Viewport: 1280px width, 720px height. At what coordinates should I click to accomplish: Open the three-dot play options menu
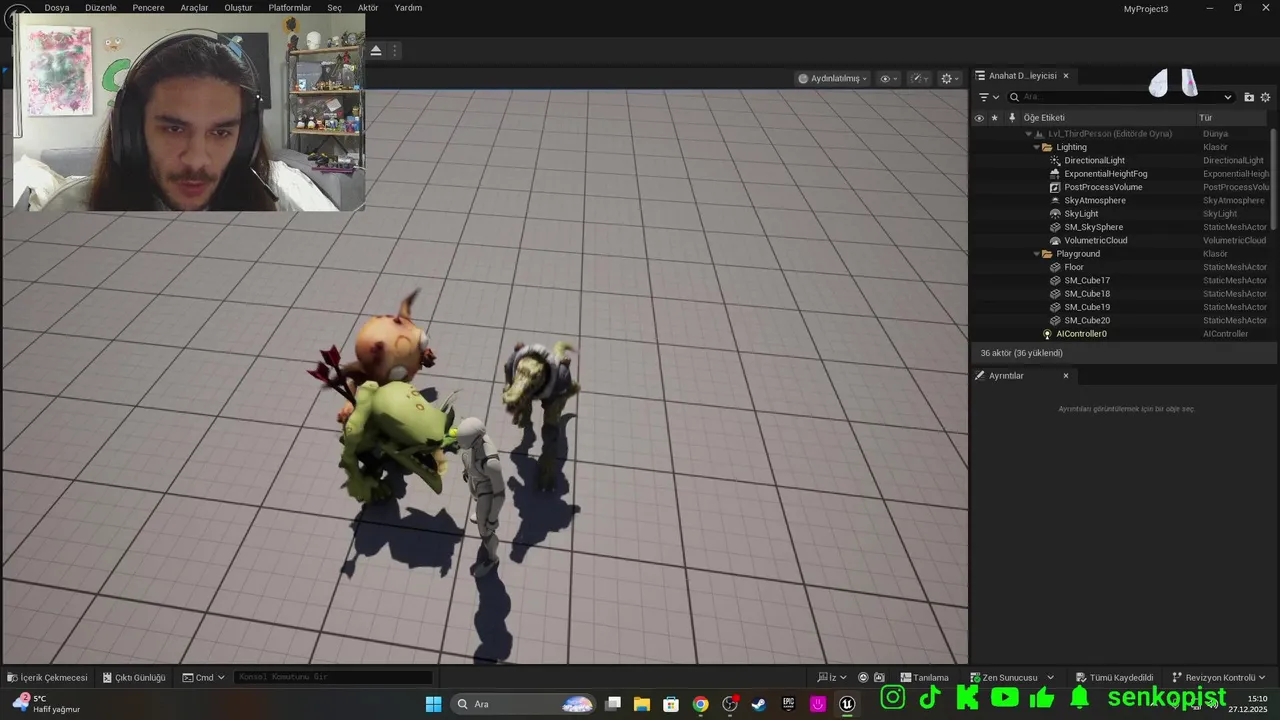pos(395,50)
